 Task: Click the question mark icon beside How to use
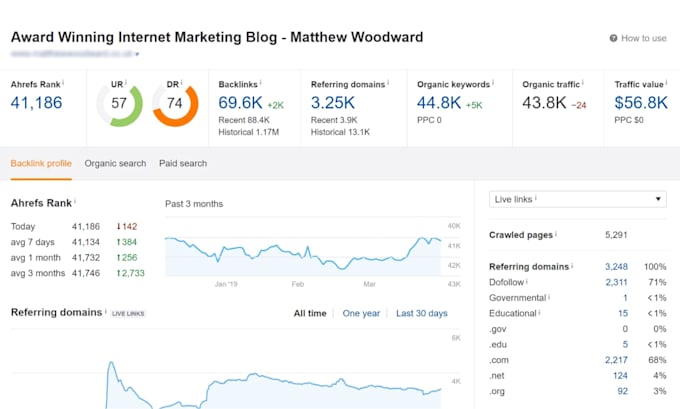[x=613, y=38]
